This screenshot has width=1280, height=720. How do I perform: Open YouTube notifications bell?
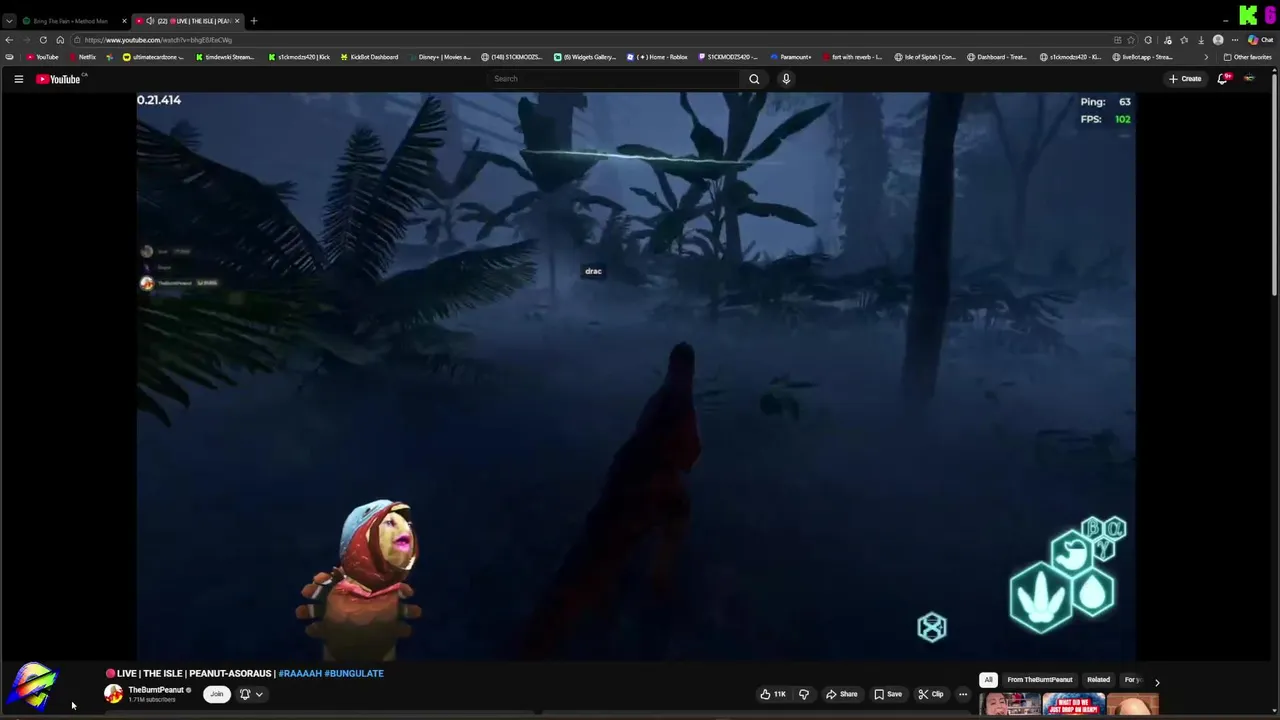tap(1222, 79)
